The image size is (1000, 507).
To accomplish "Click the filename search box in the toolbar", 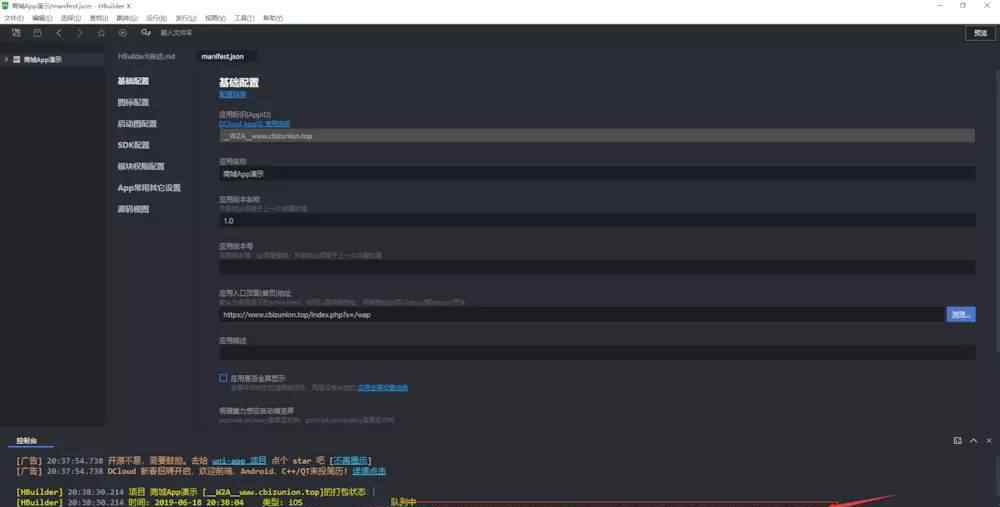I will 176,33.
